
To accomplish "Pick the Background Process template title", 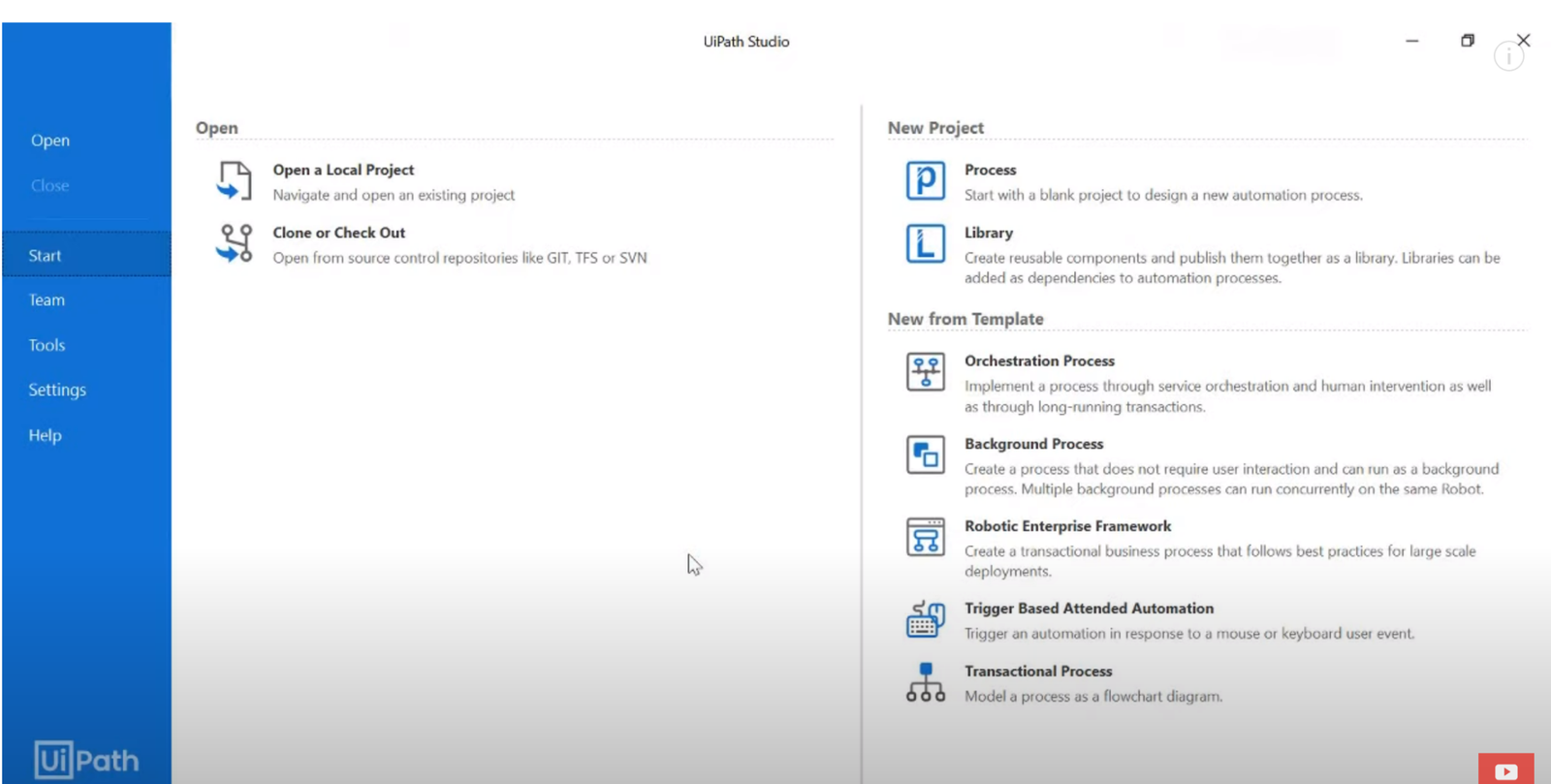I will 1033,444.
